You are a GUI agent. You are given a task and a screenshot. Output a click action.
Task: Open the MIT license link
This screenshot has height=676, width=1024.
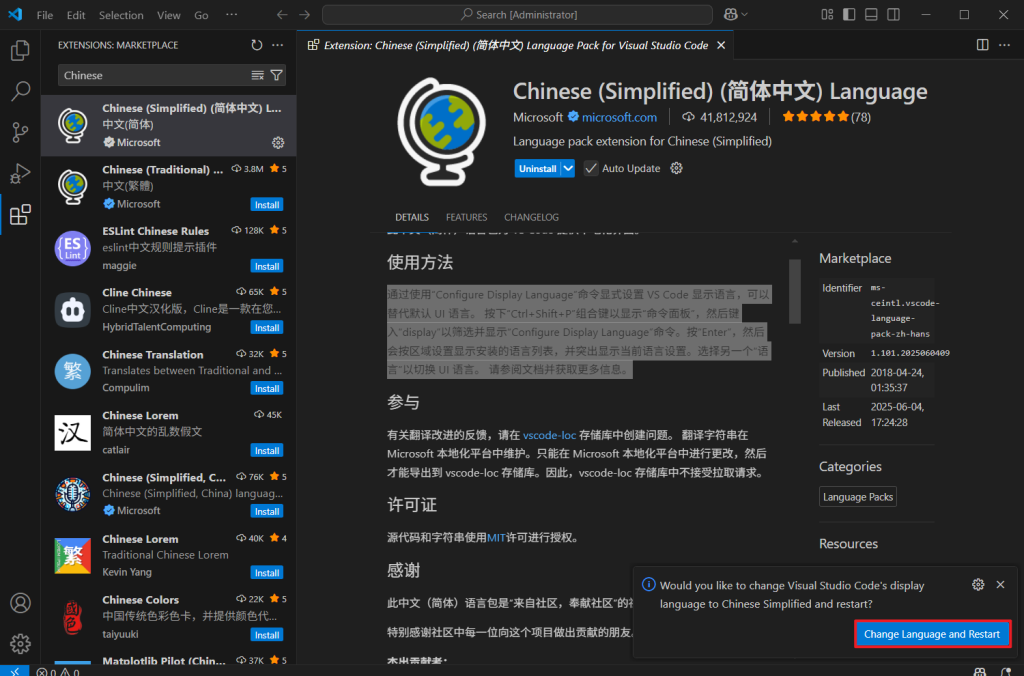coord(496,538)
